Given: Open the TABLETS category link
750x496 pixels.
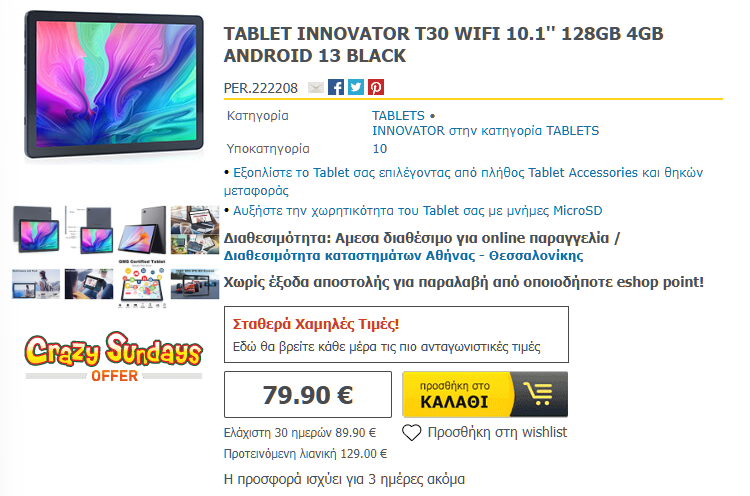Looking at the screenshot, I should coord(398,116).
